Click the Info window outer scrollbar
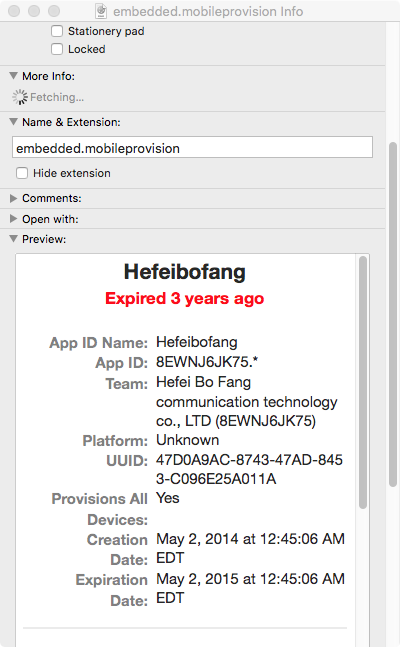The height and width of the screenshot is (647, 400). click(x=393, y=316)
